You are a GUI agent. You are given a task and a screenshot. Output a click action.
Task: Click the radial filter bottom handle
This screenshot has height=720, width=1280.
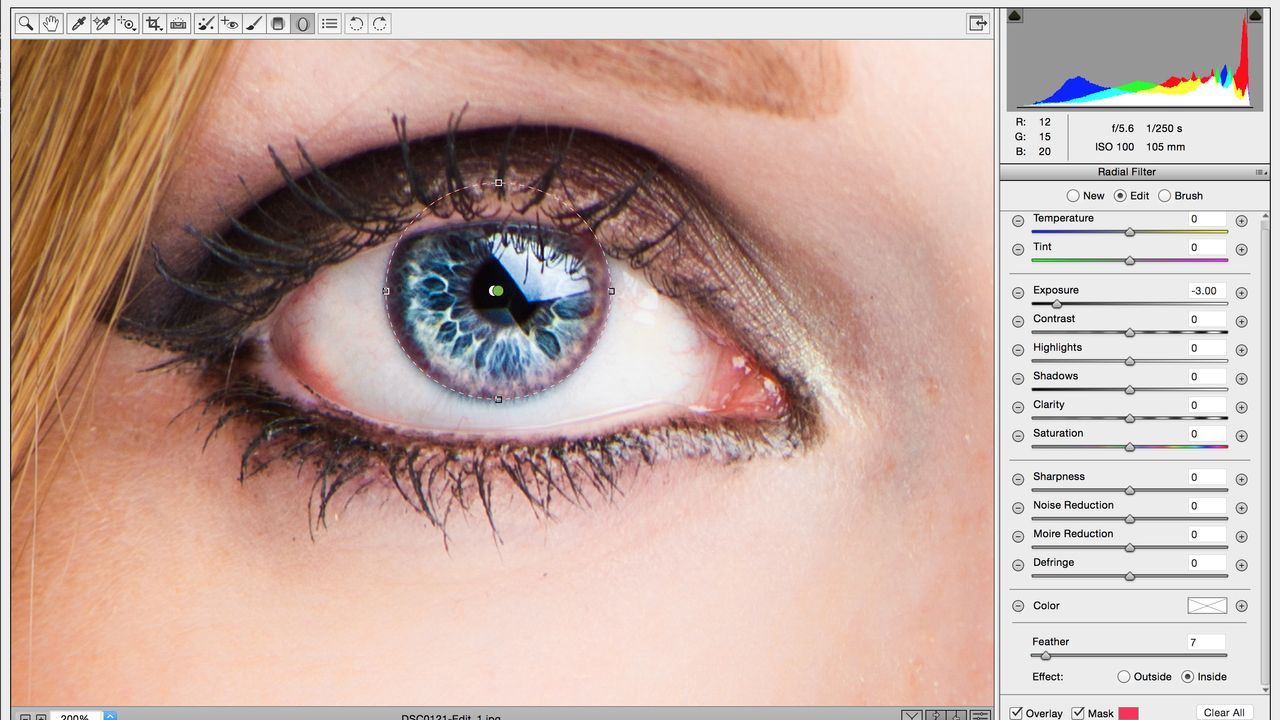pos(499,399)
